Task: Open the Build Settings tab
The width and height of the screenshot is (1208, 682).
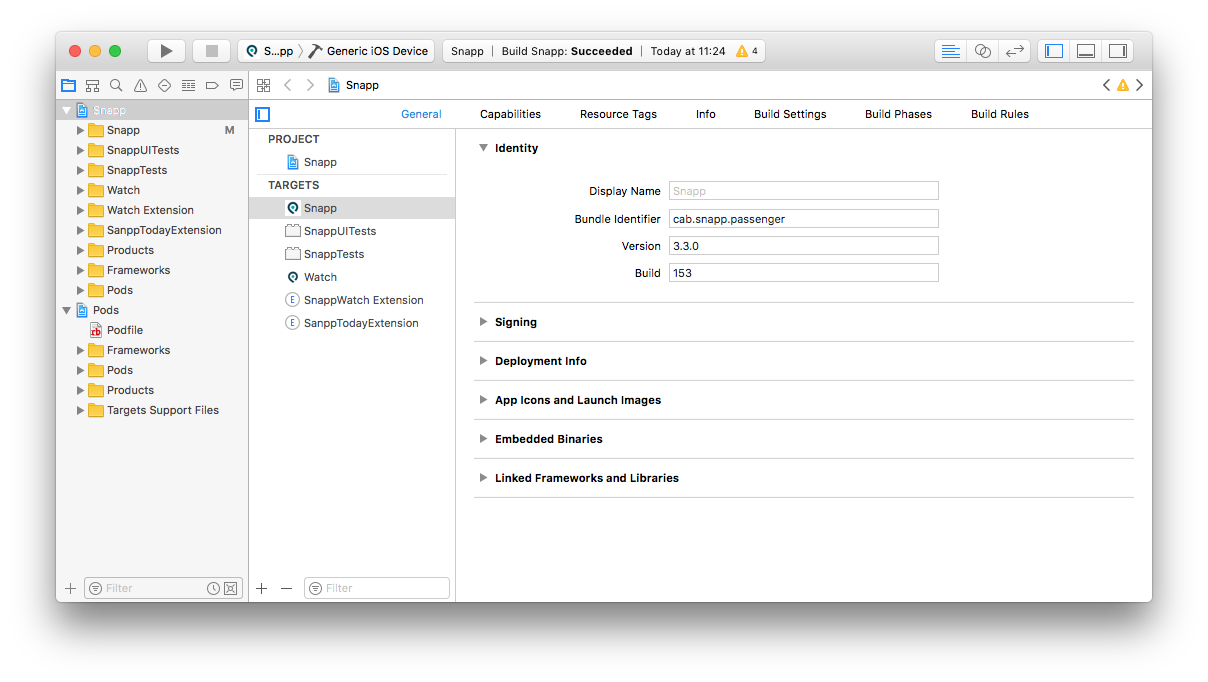Action: 790,114
